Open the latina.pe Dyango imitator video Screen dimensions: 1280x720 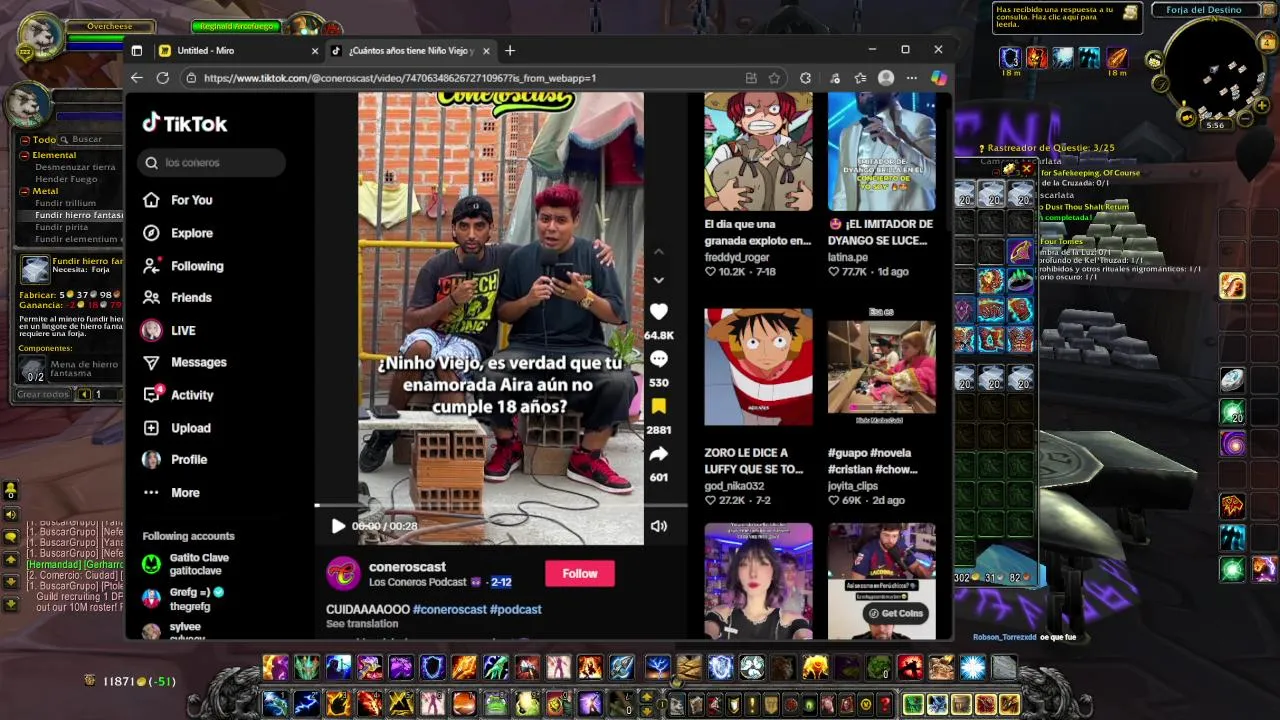point(881,151)
